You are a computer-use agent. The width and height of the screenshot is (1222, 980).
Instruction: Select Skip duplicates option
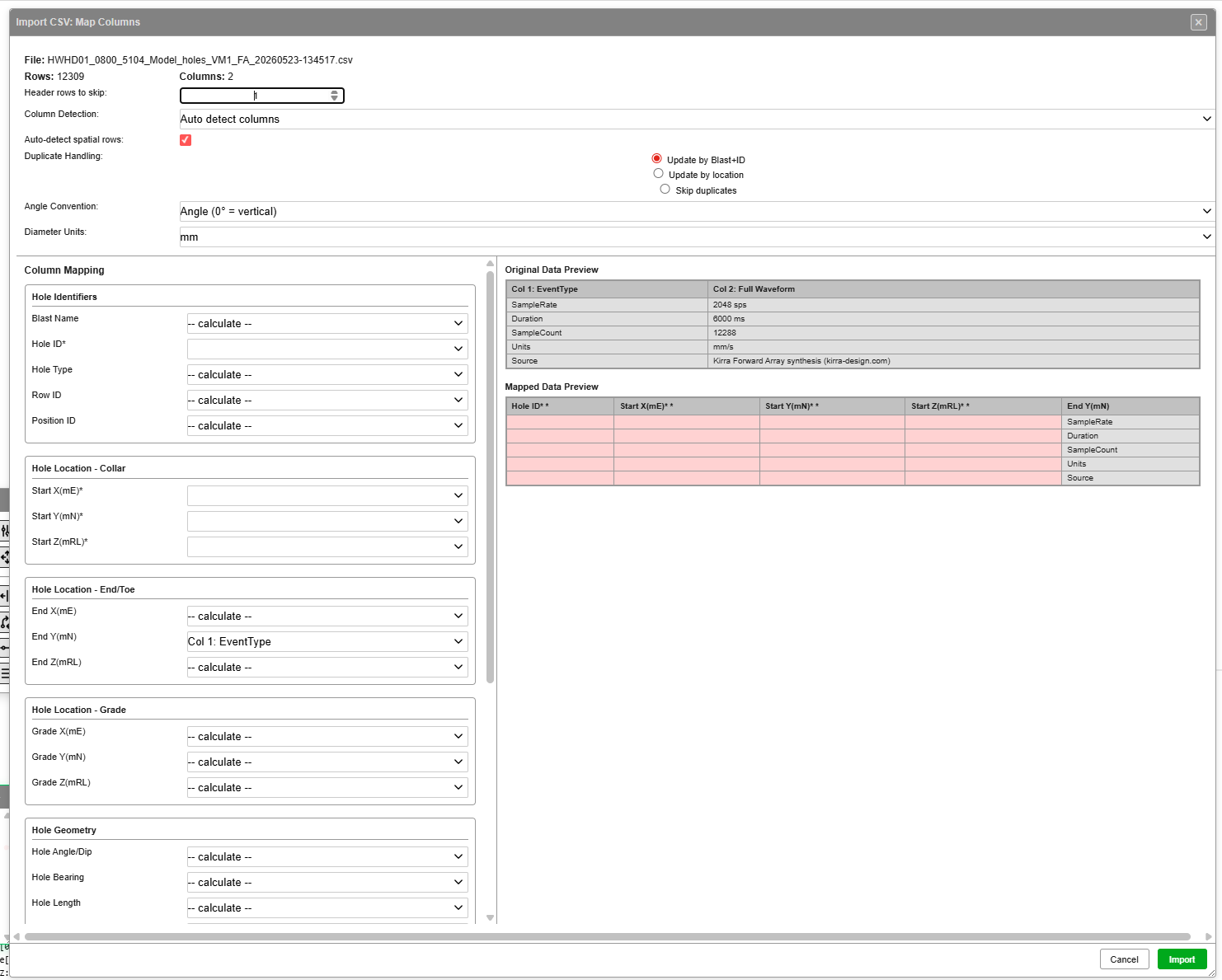click(665, 189)
